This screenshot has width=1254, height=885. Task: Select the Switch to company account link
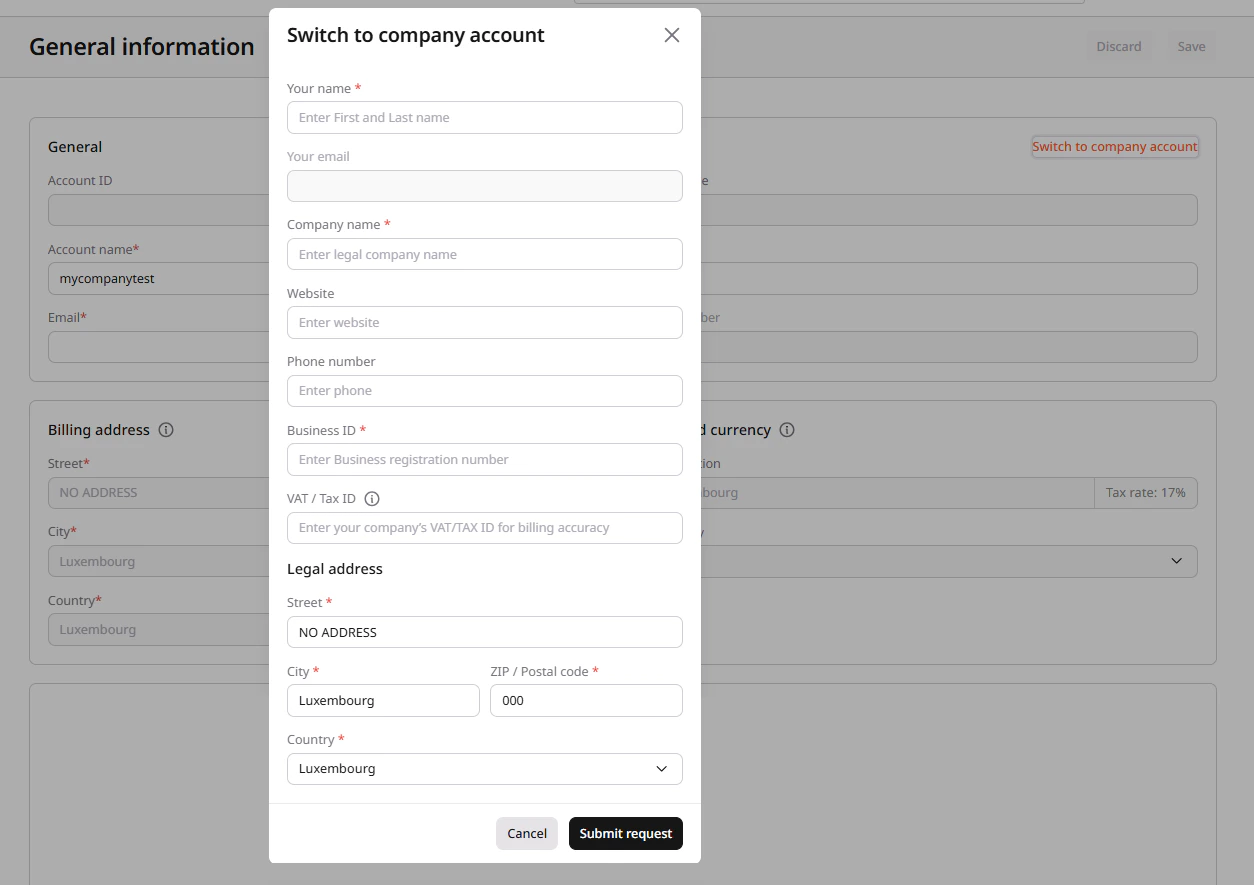1114,146
